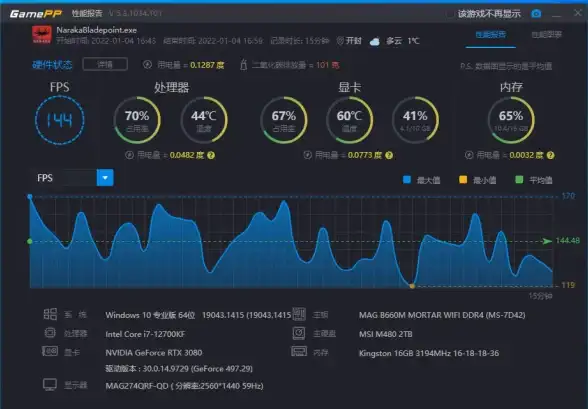This screenshot has width=588, height=409.
Task: Click the 101 克 emission value
Action: click(x=328, y=65)
